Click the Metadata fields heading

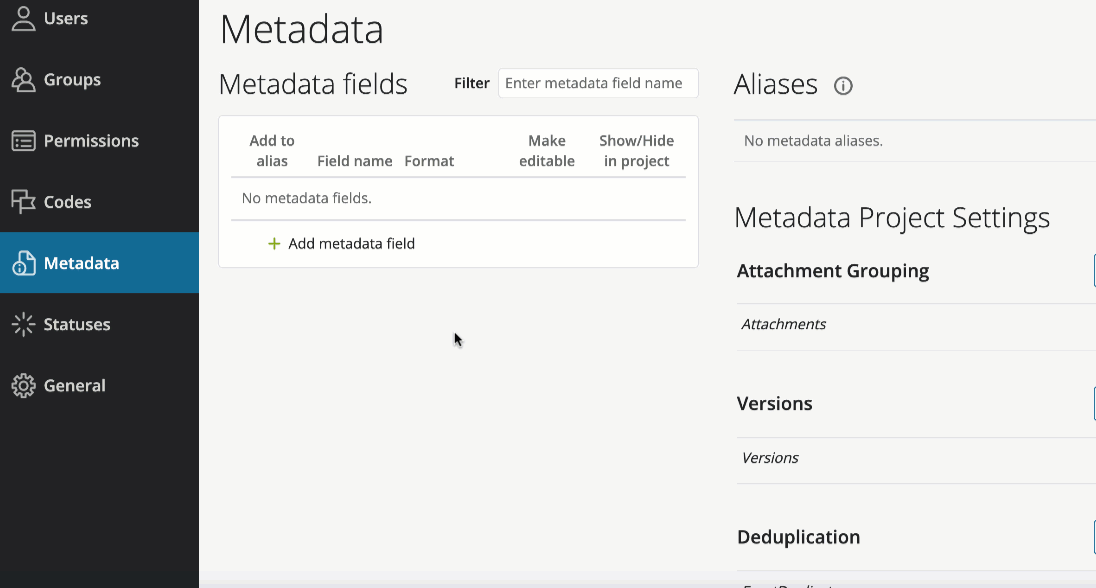[x=313, y=84]
